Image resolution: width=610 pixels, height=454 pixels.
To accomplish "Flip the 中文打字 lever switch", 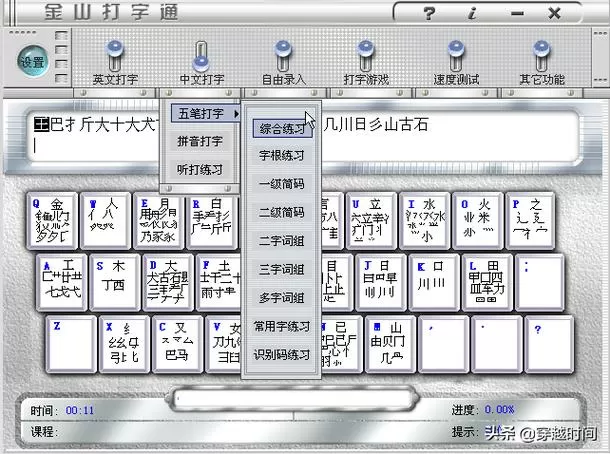I will 201,56.
